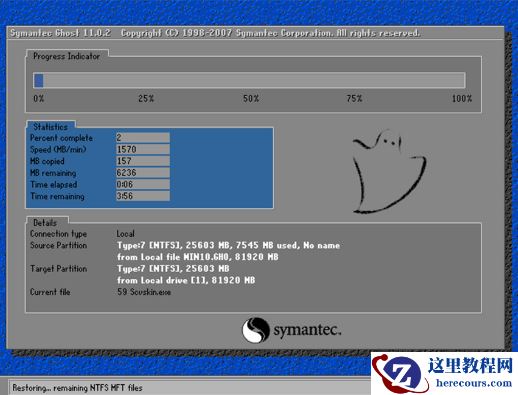Click the Ghost mascot drawing
This screenshot has height=395, width=518.
tap(389, 172)
